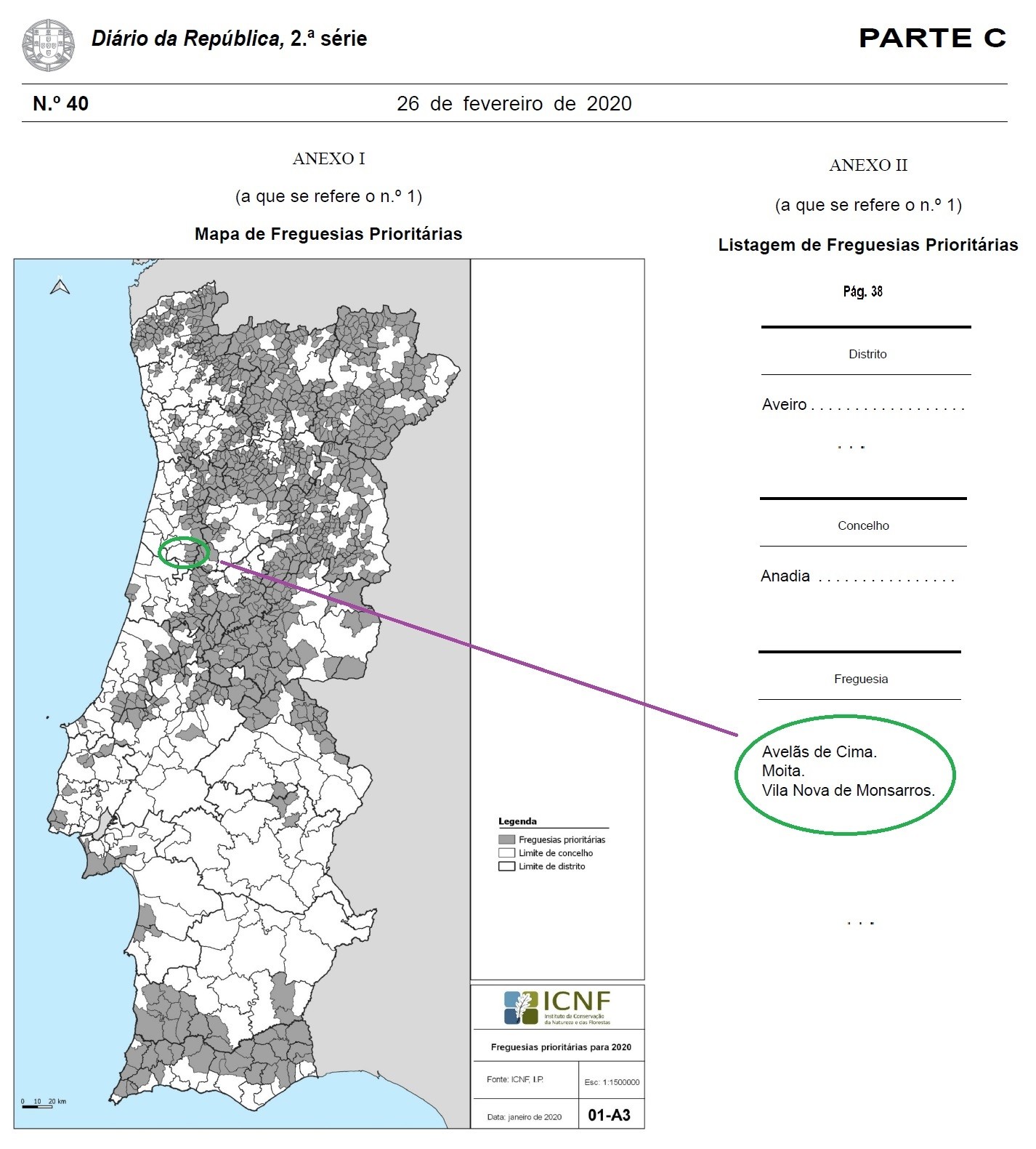Viewport: 1036px width, 1149px height.
Task: Click the 01-A3 sheet code box
Action: click(x=609, y=1115)
